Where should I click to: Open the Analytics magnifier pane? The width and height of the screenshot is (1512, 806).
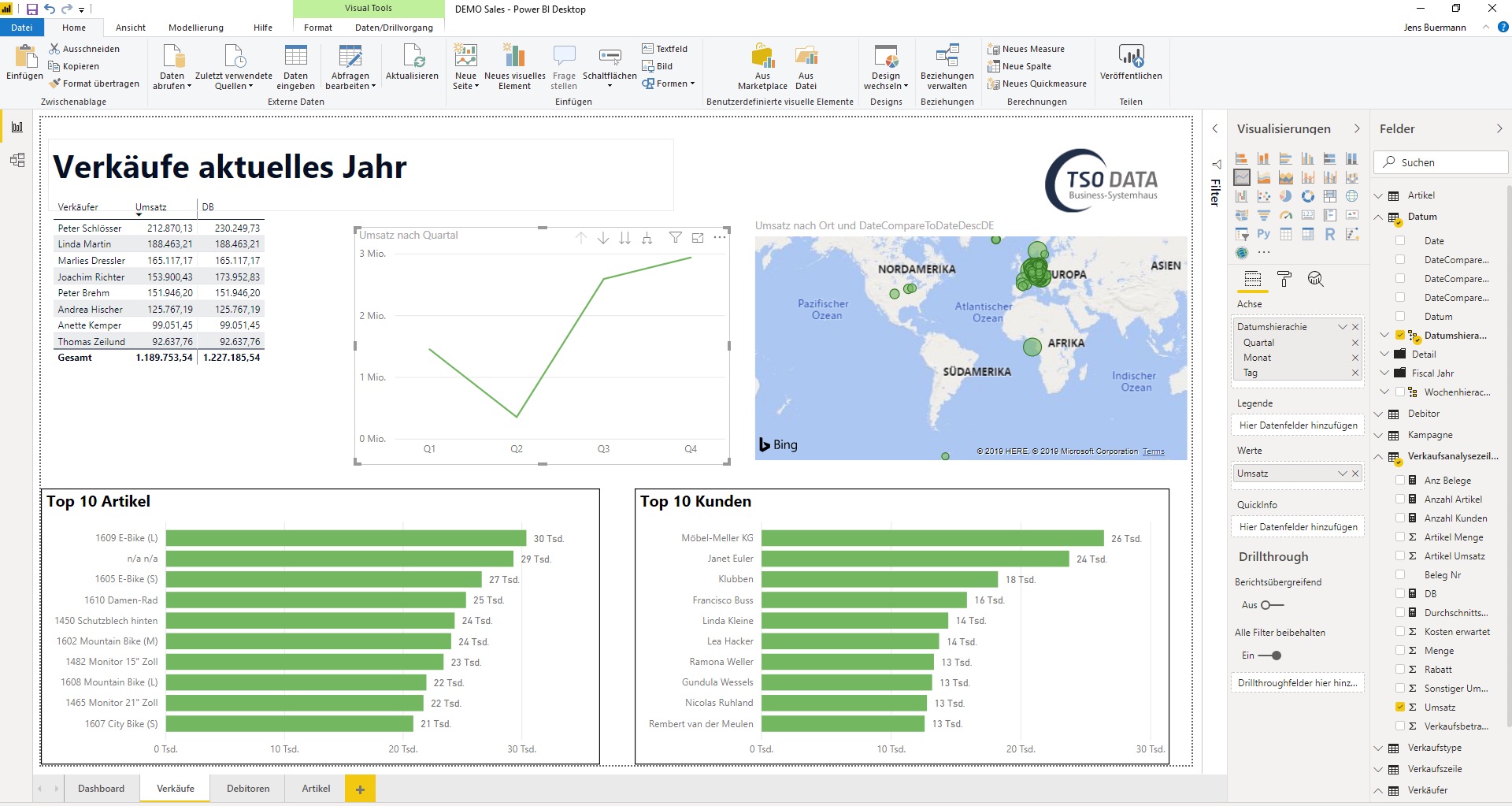[1315, 279]
